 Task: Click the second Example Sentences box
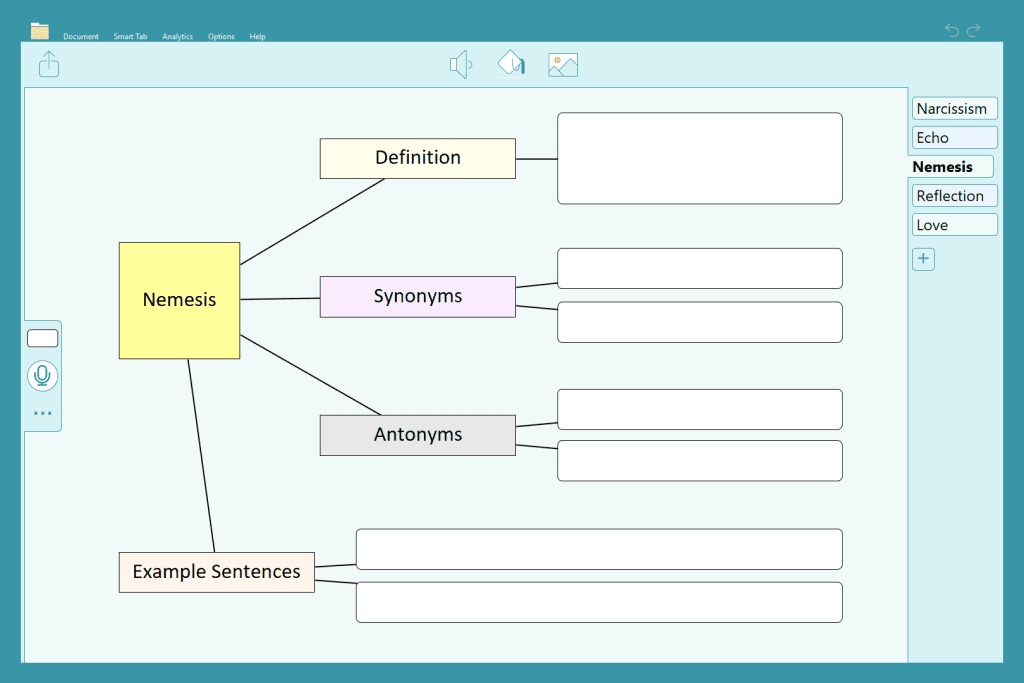pos(600,602)
